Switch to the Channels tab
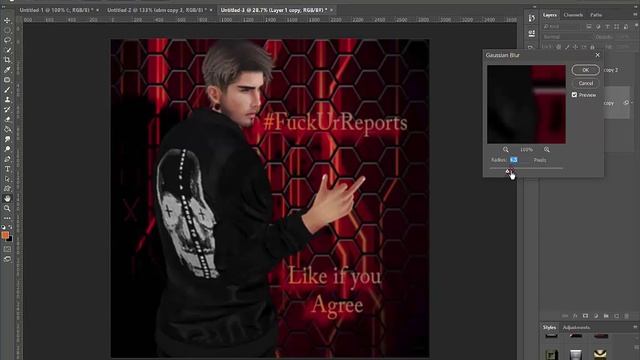640x360 pixels. [573, 15]
